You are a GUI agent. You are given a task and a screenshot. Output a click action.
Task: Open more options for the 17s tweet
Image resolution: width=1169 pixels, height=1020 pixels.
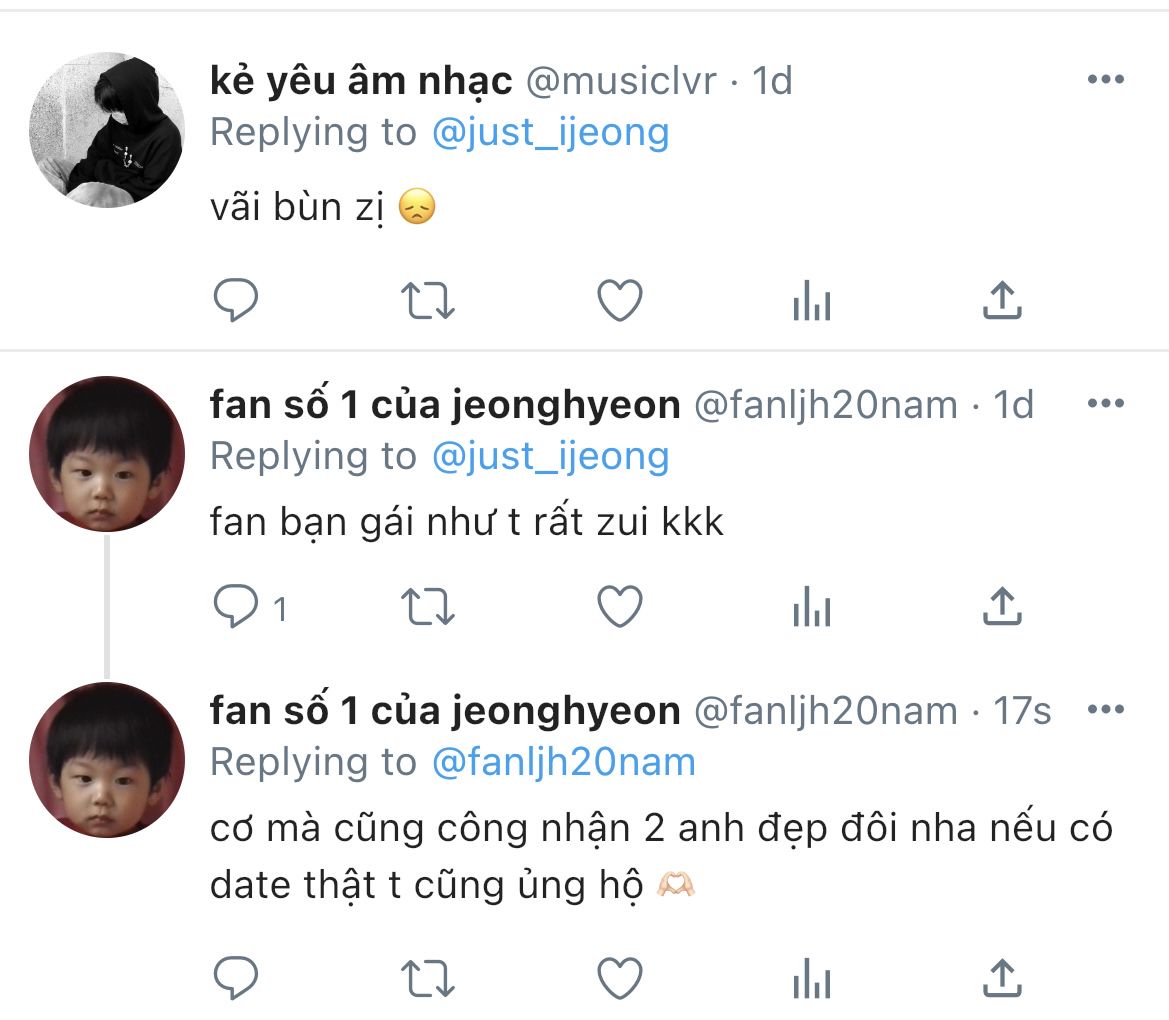pos(1105,711)
